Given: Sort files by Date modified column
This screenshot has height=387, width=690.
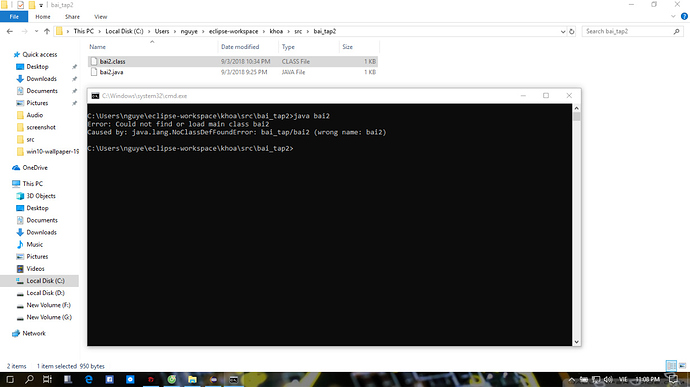Looking at the screenshot, I should (240, 47).
